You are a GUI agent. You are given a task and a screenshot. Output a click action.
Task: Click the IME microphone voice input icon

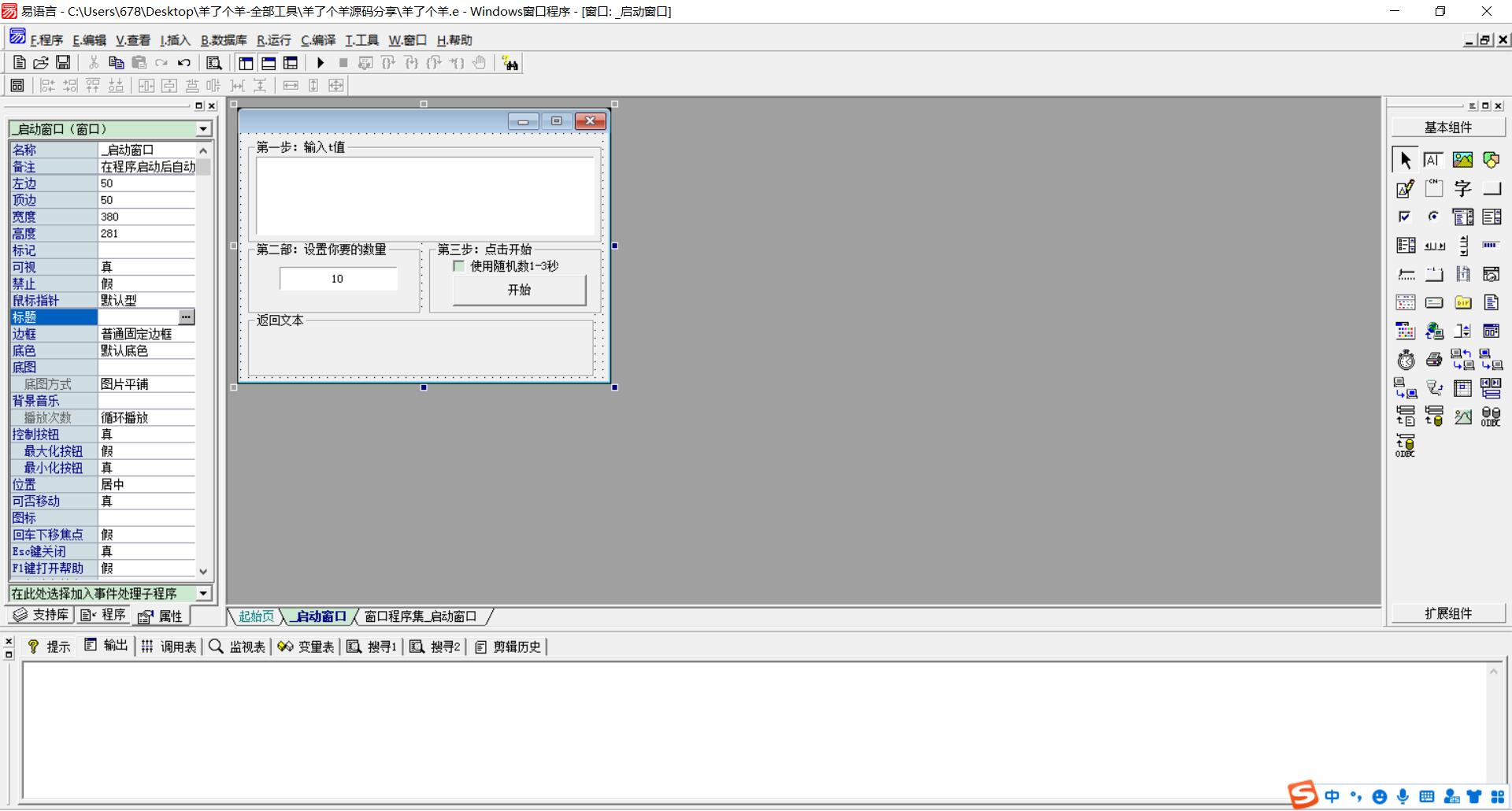(1403, 797)
